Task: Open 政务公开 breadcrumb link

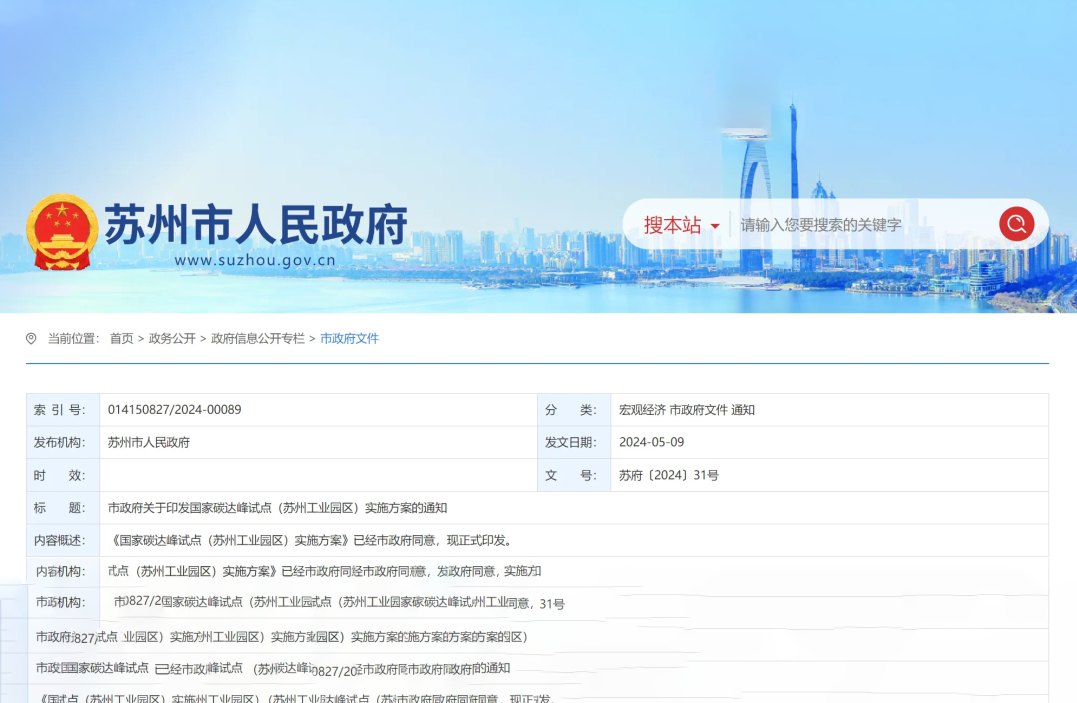Action: point(172,339)
